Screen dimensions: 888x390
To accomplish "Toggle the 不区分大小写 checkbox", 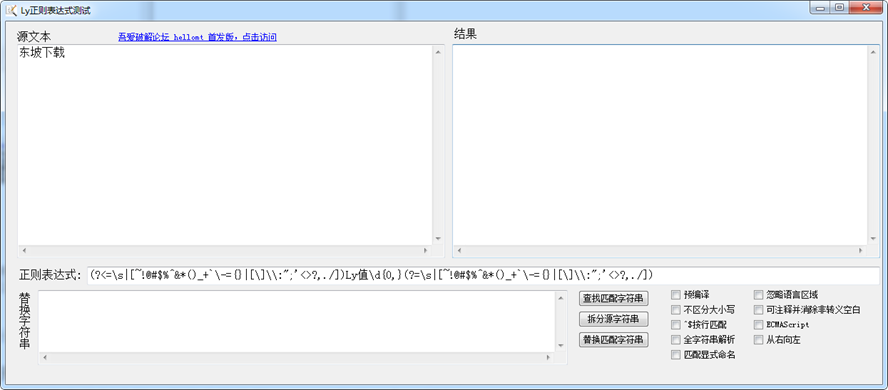I will (676, 310).
